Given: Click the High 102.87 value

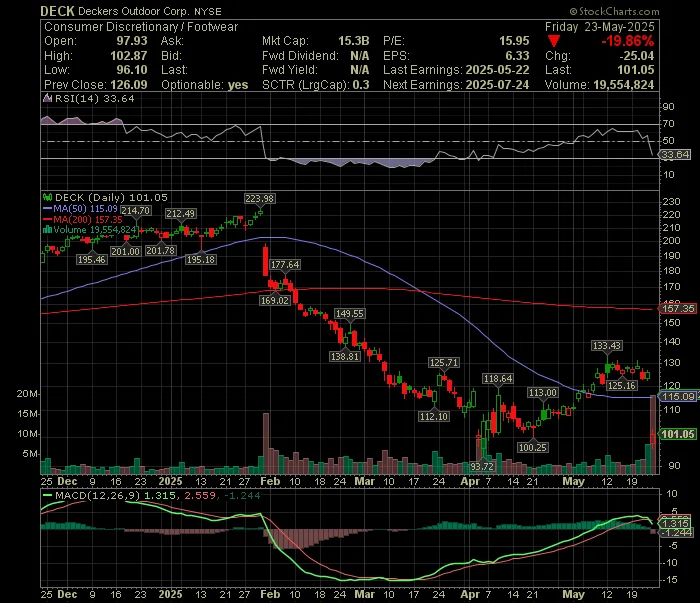Looking at the screenshot, I should pos(129,56).
